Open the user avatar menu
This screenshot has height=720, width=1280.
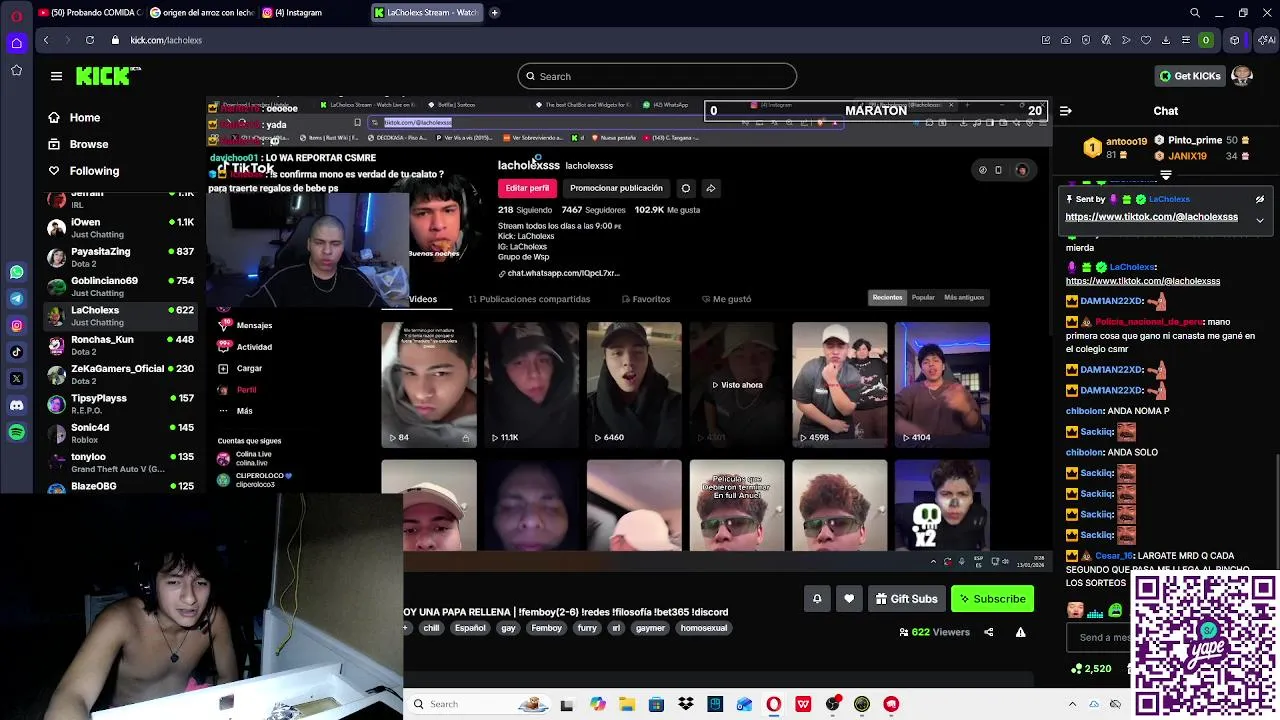click(1242, 76)
